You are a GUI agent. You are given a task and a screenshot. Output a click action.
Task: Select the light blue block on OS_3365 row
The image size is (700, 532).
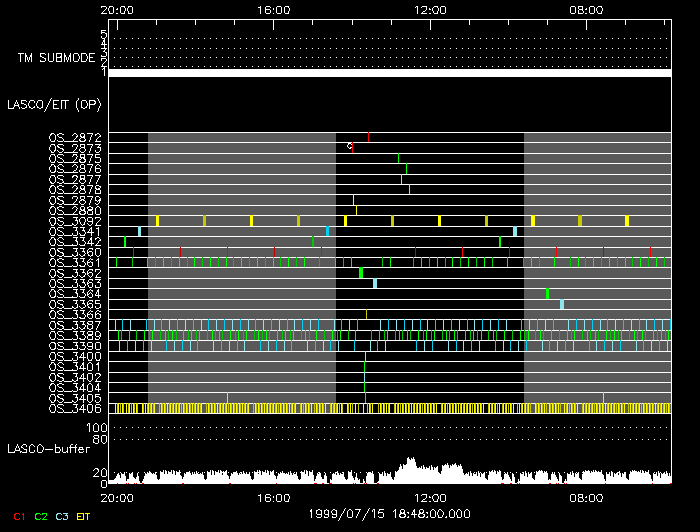tap(561, 304)
